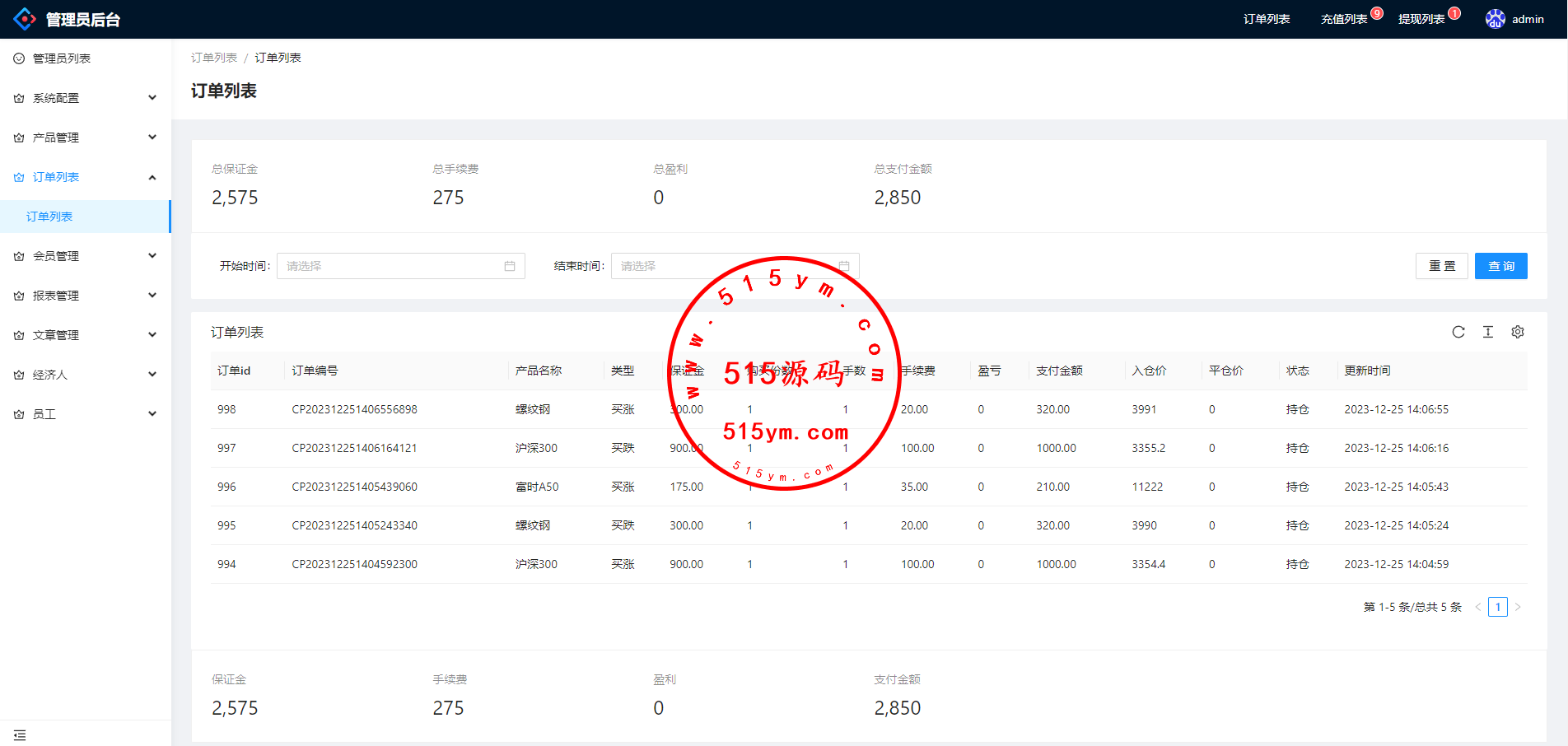Open the table density (row height) icon
Image resolution: width=1568 pixels, height=746 pixels.
point(1487,332)
